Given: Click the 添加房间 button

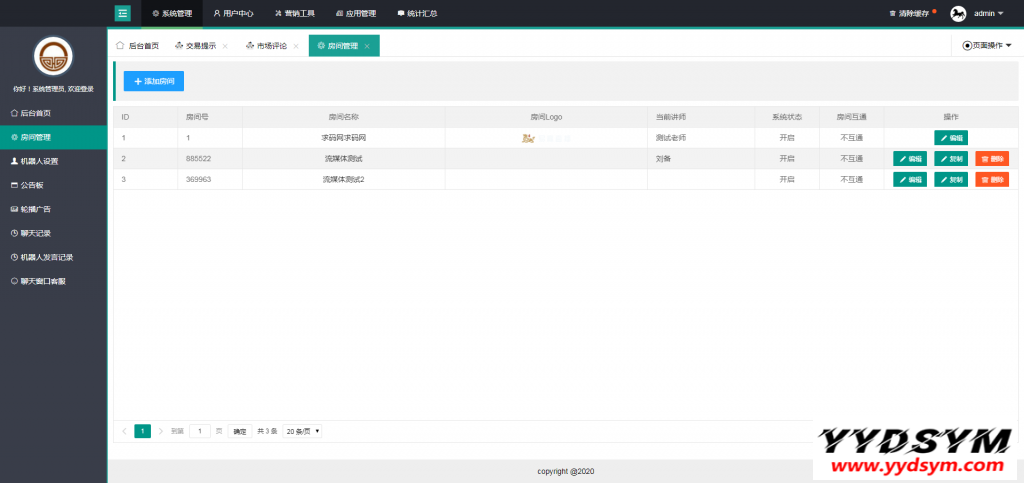Looking at the screenshot, I should pos(154,81).
